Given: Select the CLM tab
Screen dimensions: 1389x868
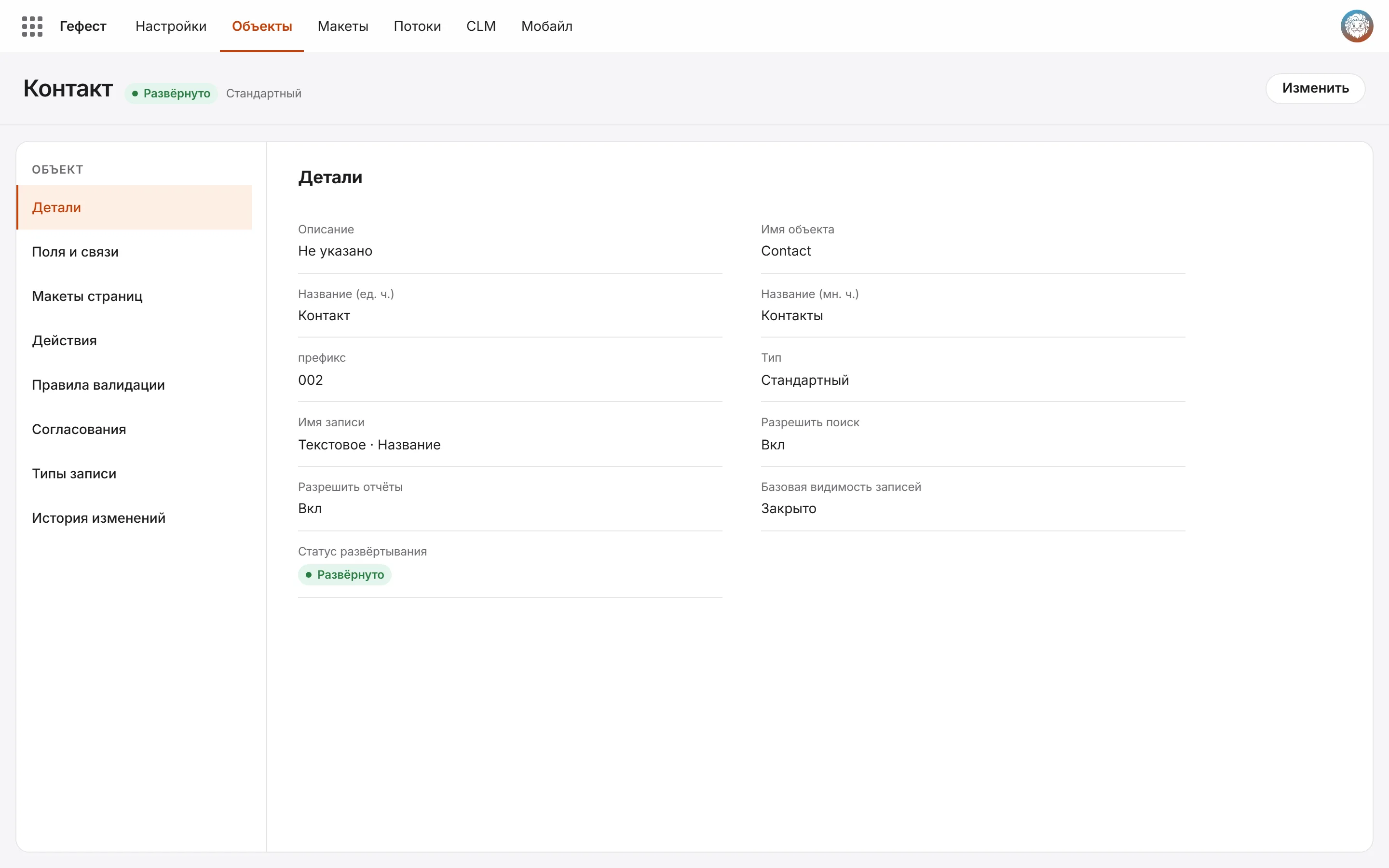Looking at the screenshot, I should click(481, 27).
